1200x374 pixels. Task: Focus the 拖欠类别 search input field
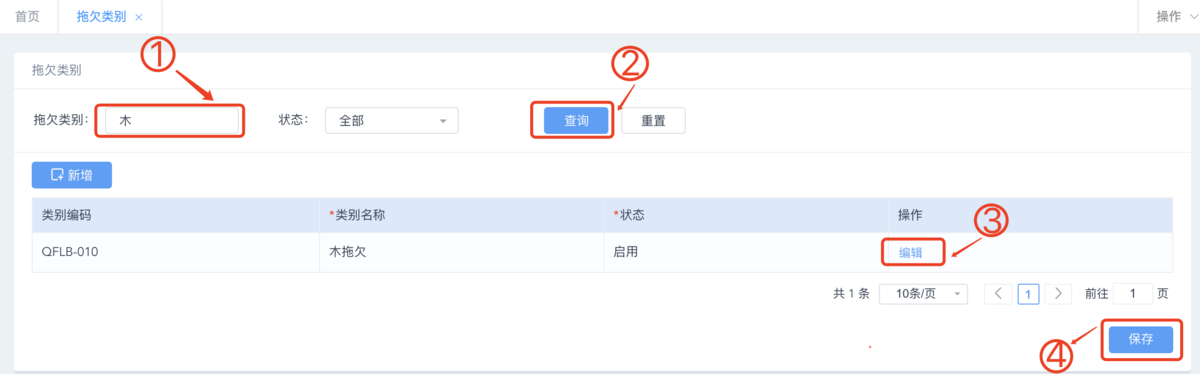click(172, 120)
